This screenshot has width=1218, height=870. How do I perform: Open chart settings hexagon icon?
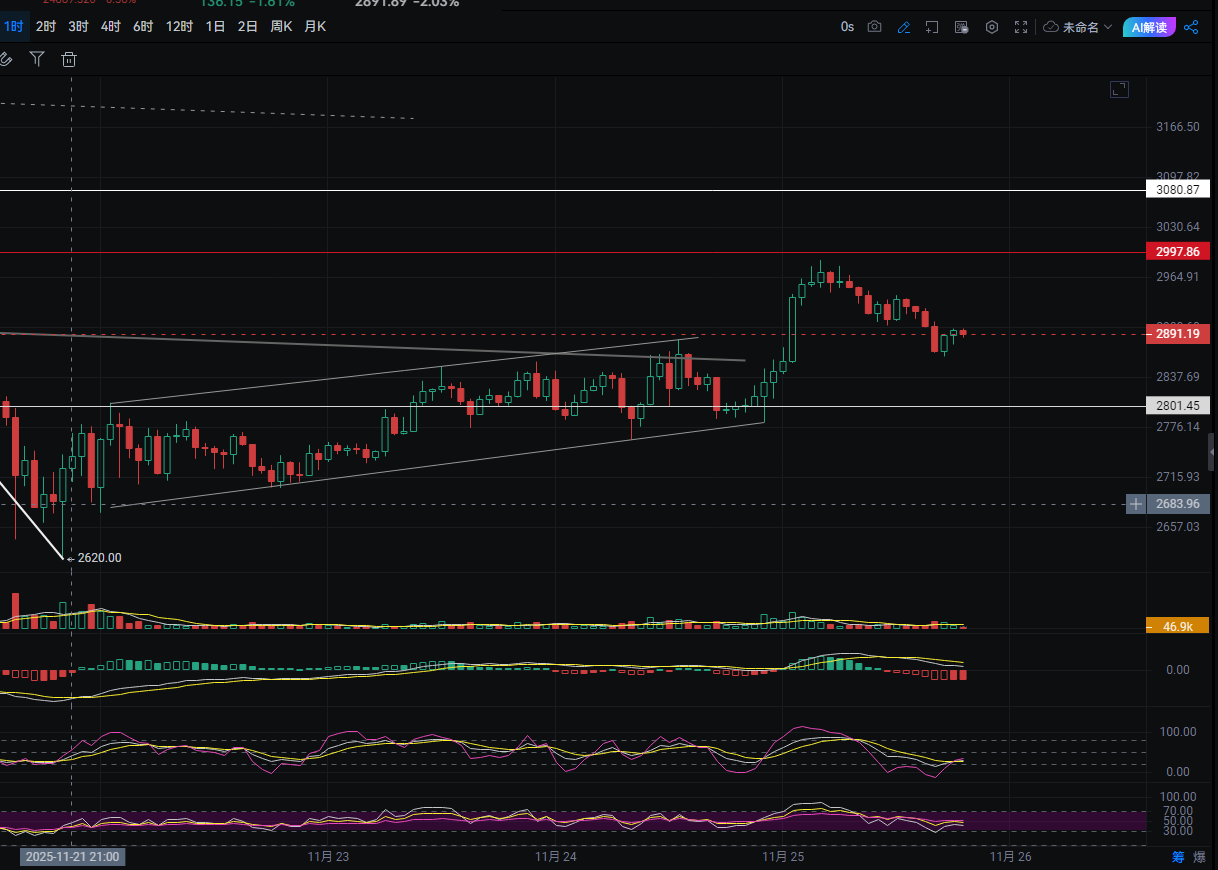tap(992, 27)
